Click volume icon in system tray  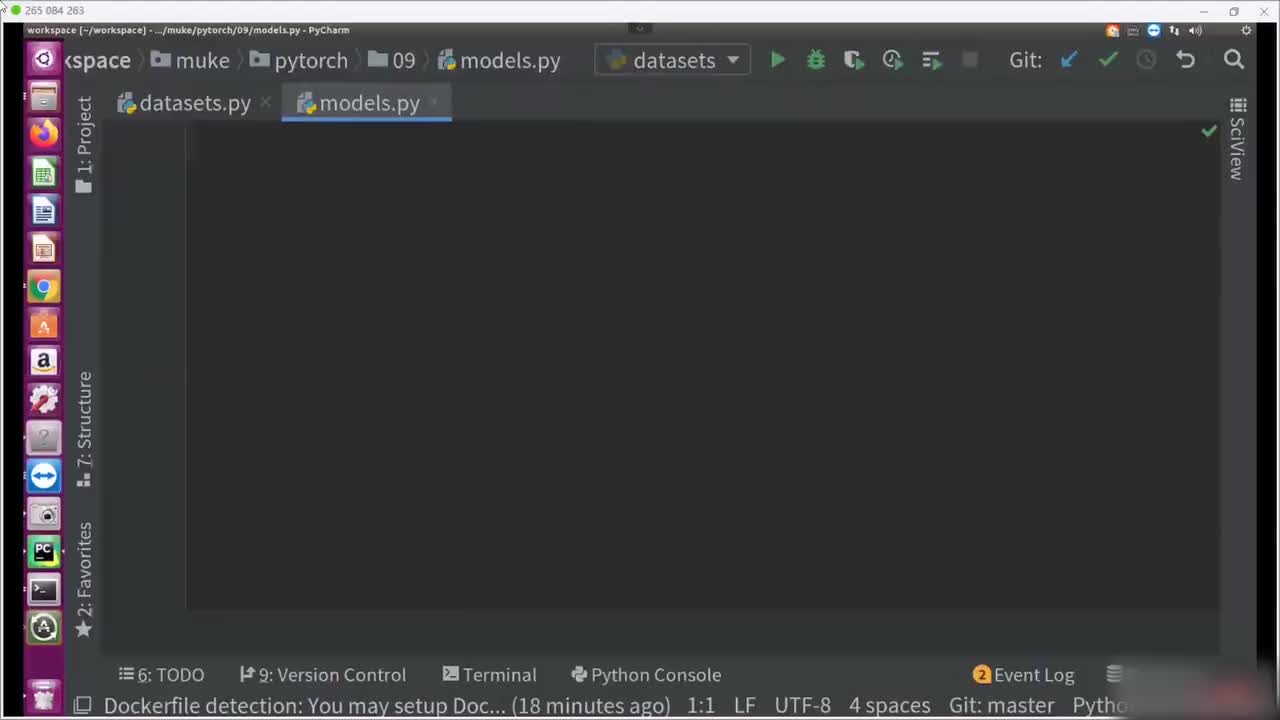[1195, 30]
